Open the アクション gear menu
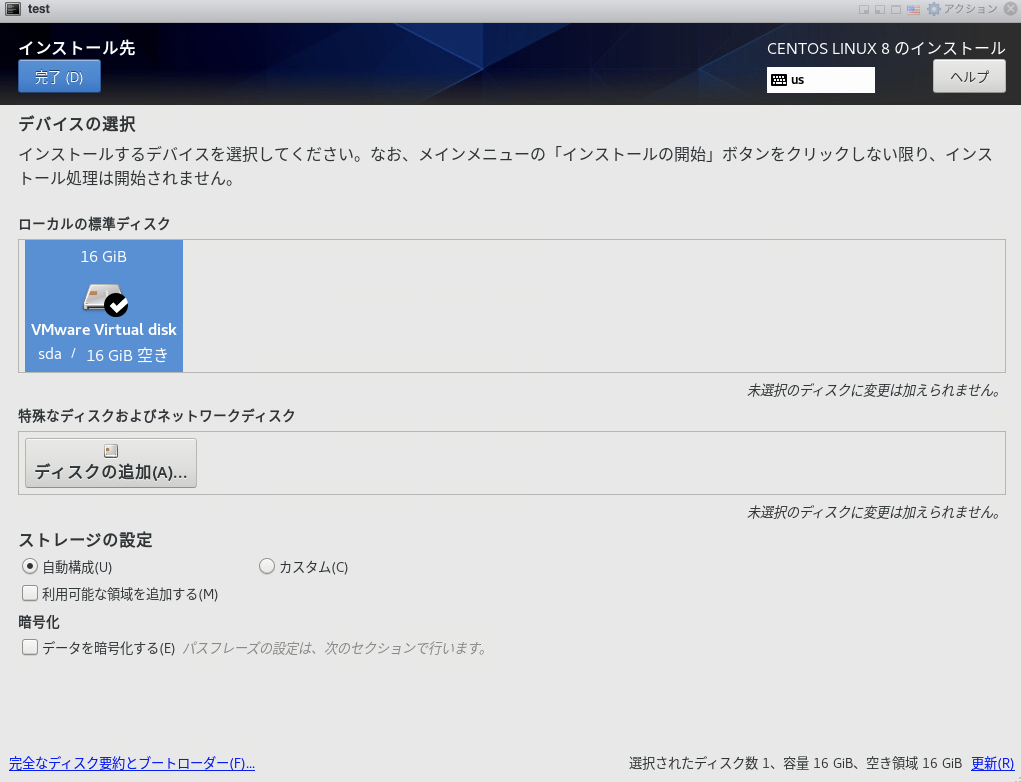This screenshot has height=782, width=1021. (962, 9)
